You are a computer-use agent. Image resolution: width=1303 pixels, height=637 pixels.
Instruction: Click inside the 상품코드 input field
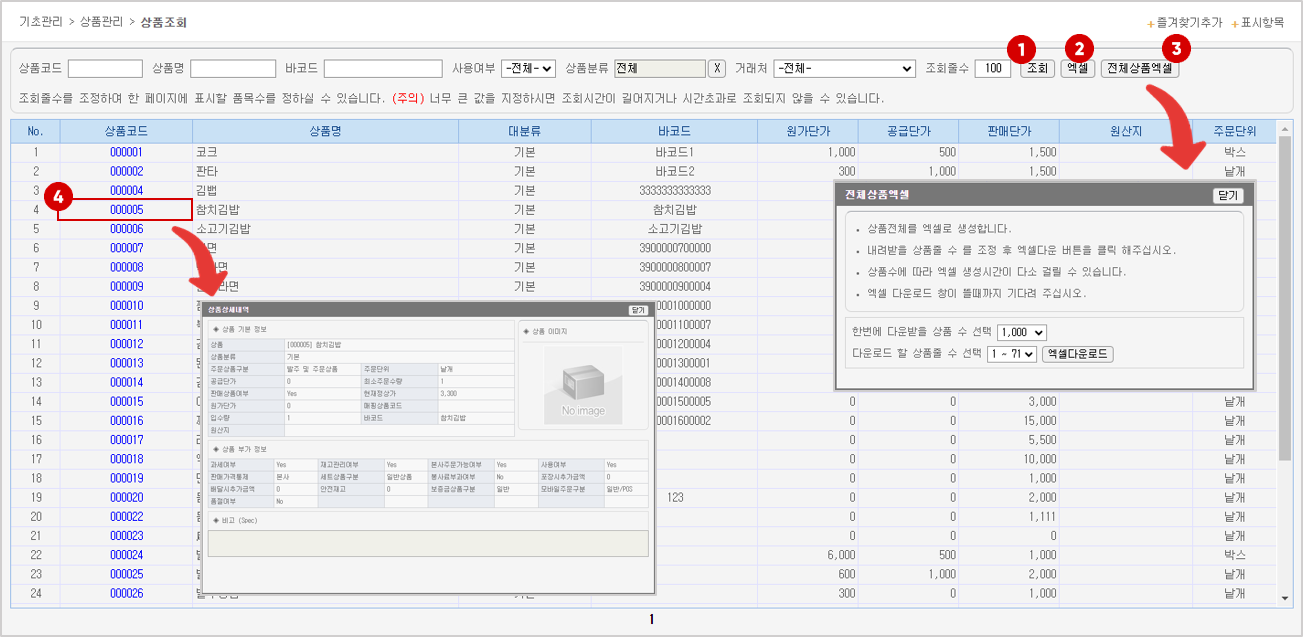(x=105, y=69)
